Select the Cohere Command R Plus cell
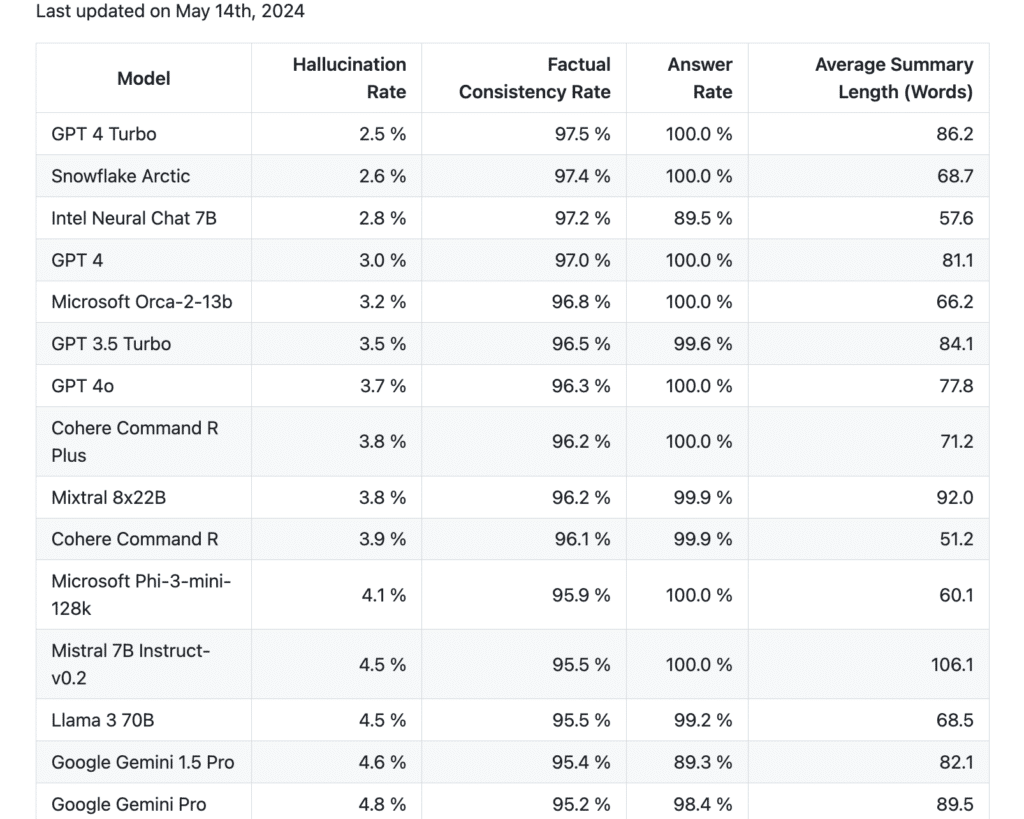The height and width of the screenshot is (819, 1024). point(134,441)
